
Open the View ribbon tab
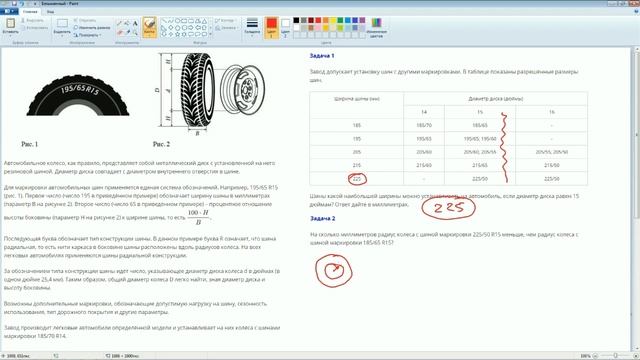point(50,11)
